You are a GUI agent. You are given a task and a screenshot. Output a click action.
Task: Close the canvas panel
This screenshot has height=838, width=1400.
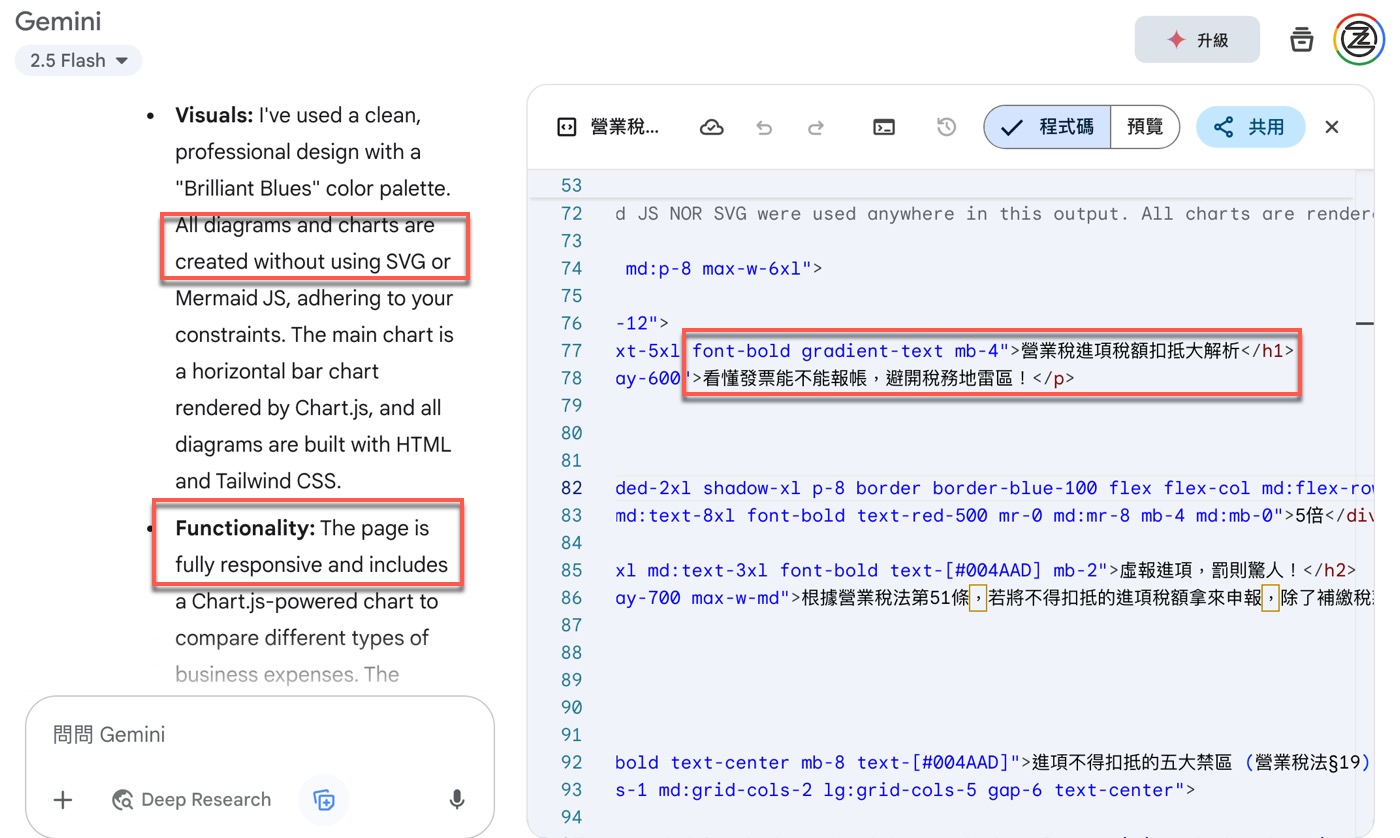[1332, 127]
